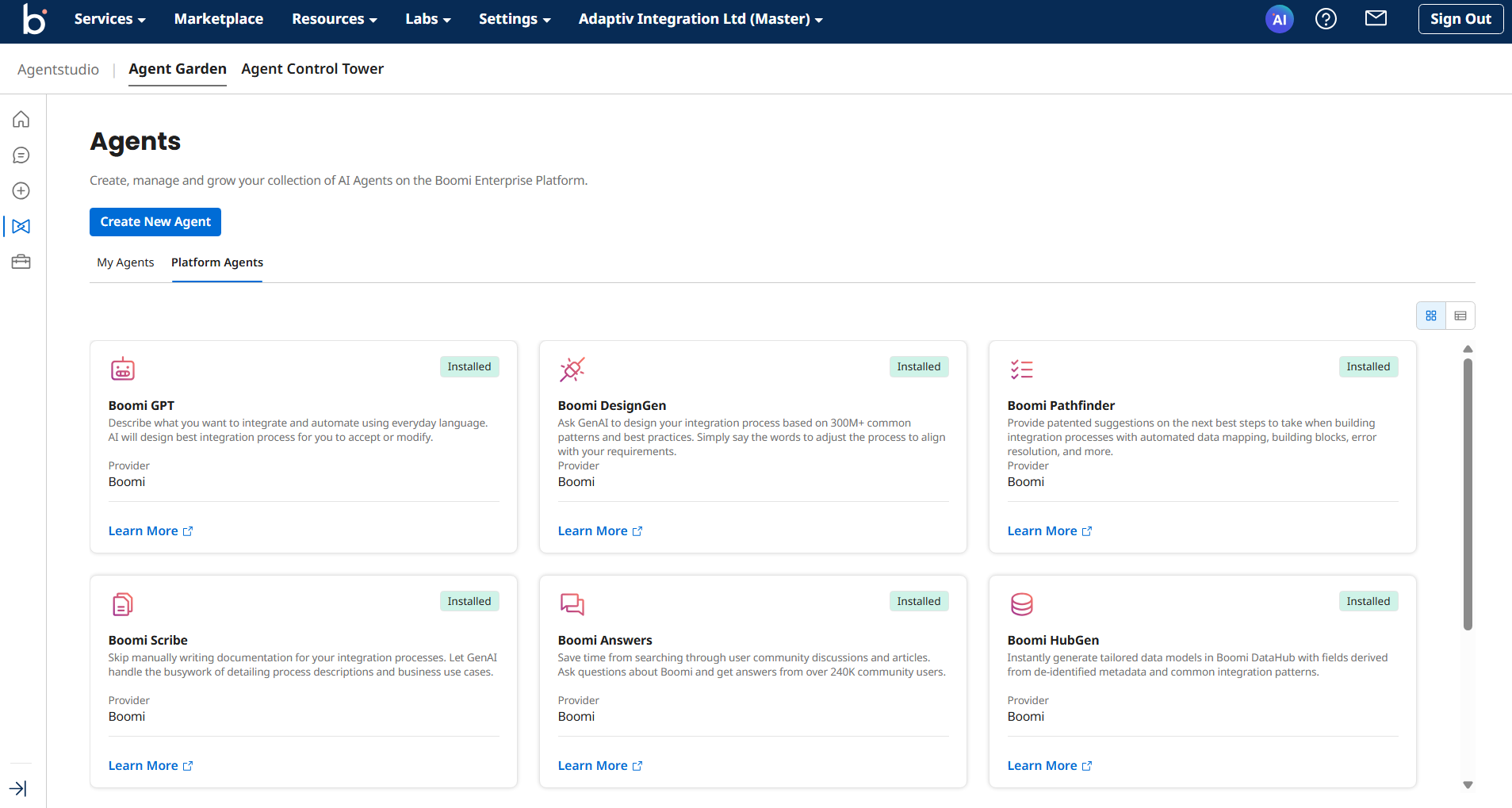1512x808 pixels.
Task: Click the Boomi Scribe card title
Action: click(x=148, y=641)
